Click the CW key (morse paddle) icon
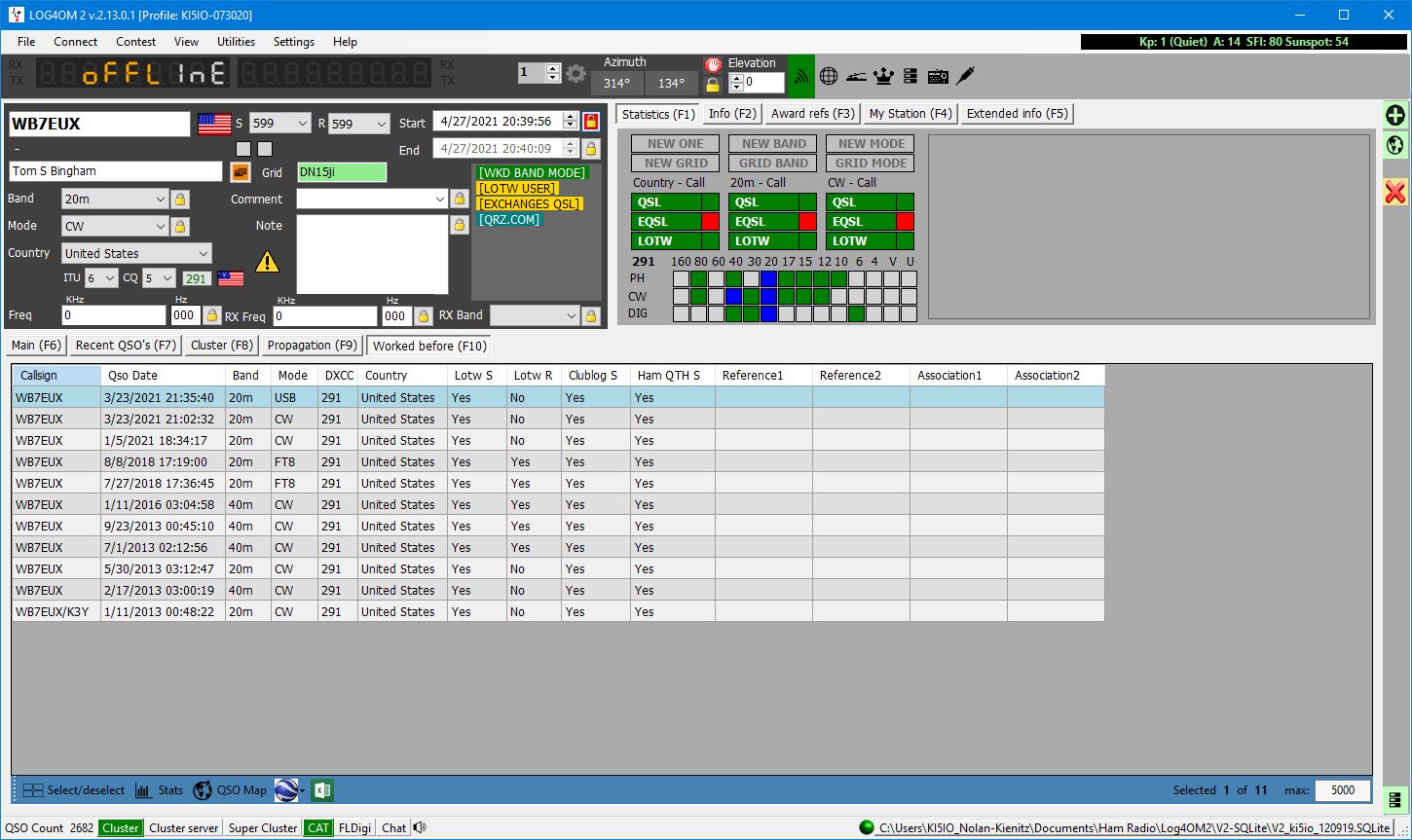This screenshot has height=840, width=1412. (856, 75)
